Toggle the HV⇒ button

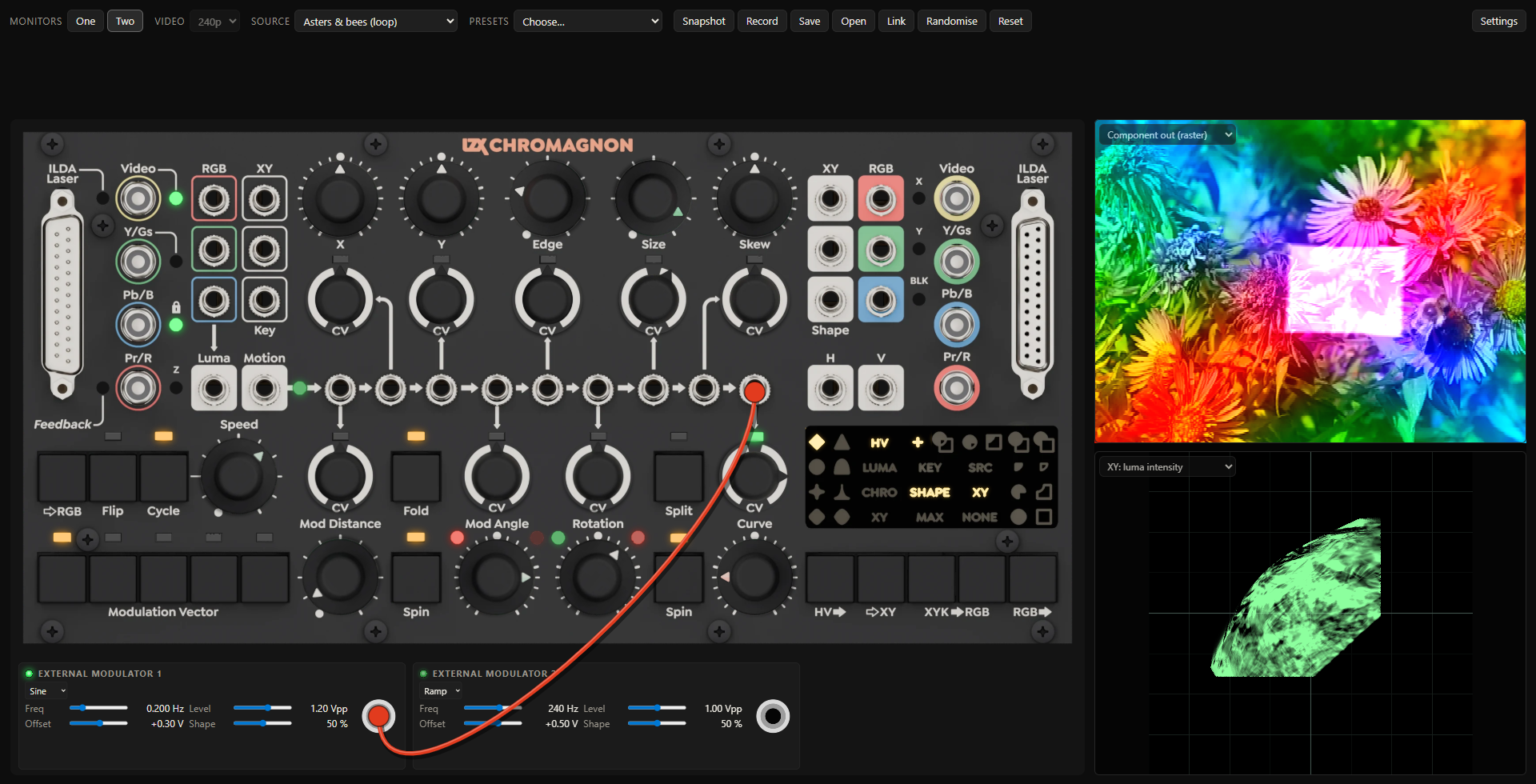click(830, 578)
